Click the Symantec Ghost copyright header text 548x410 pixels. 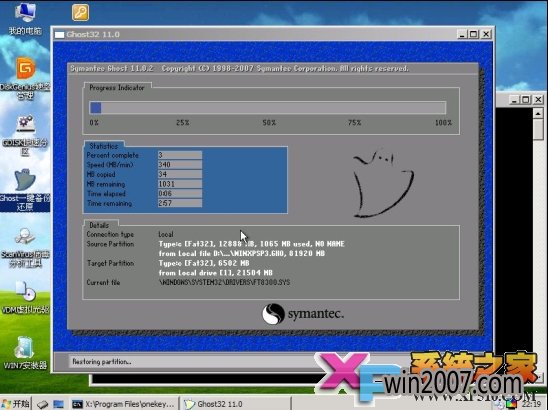pos(239,68)
